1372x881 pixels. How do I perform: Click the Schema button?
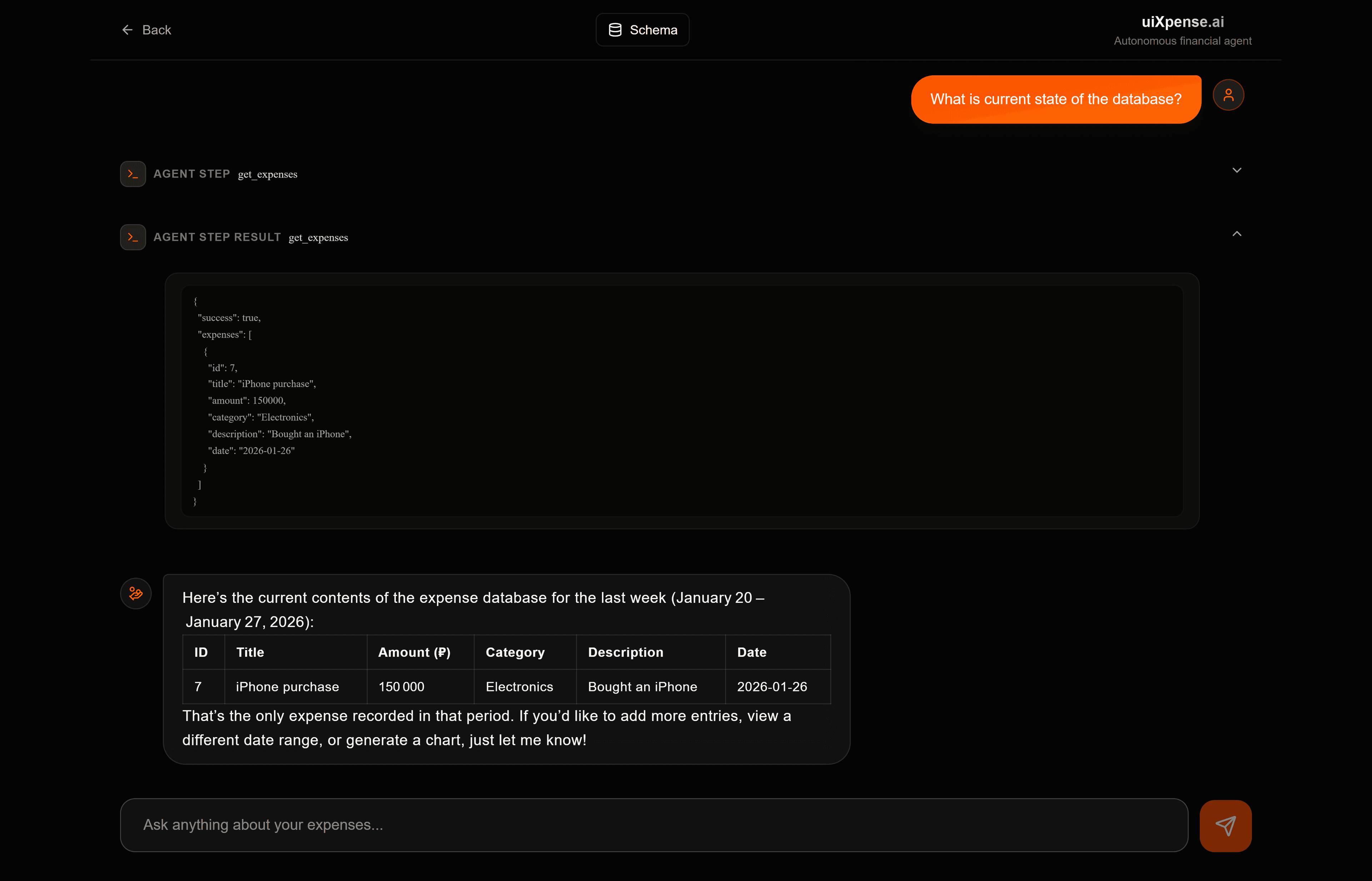pos(642,29)
